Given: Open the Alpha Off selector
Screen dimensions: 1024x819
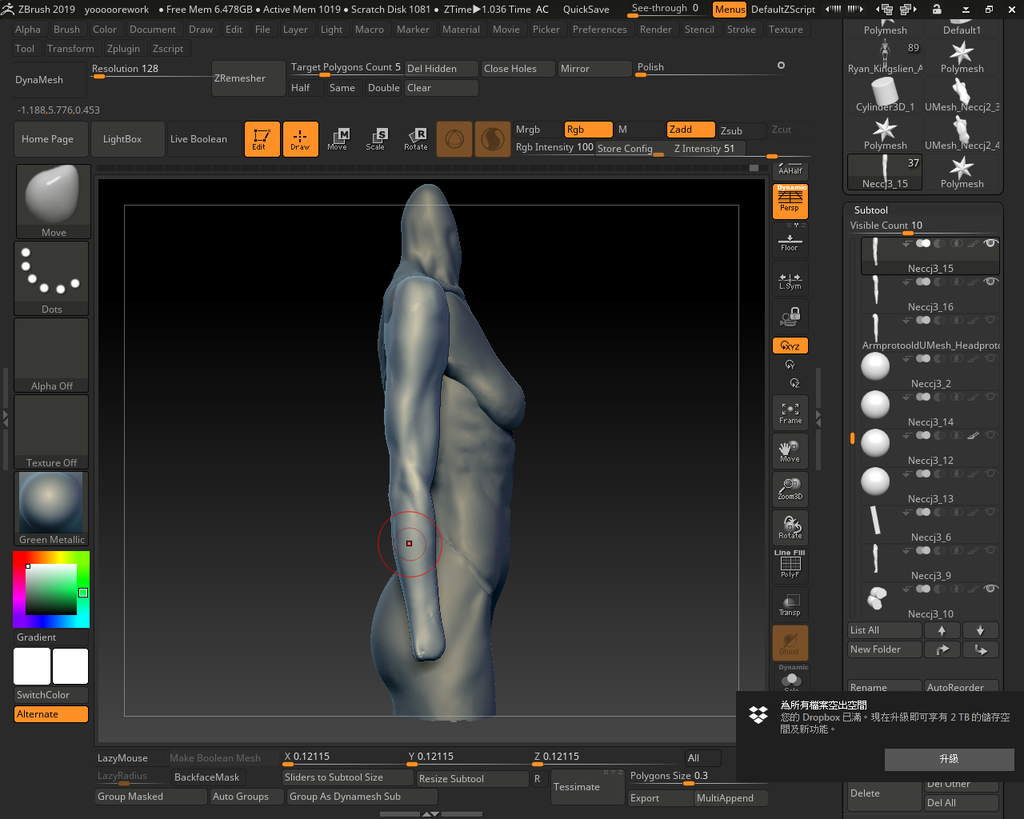Looking at the screenshot, I should 52,355.
